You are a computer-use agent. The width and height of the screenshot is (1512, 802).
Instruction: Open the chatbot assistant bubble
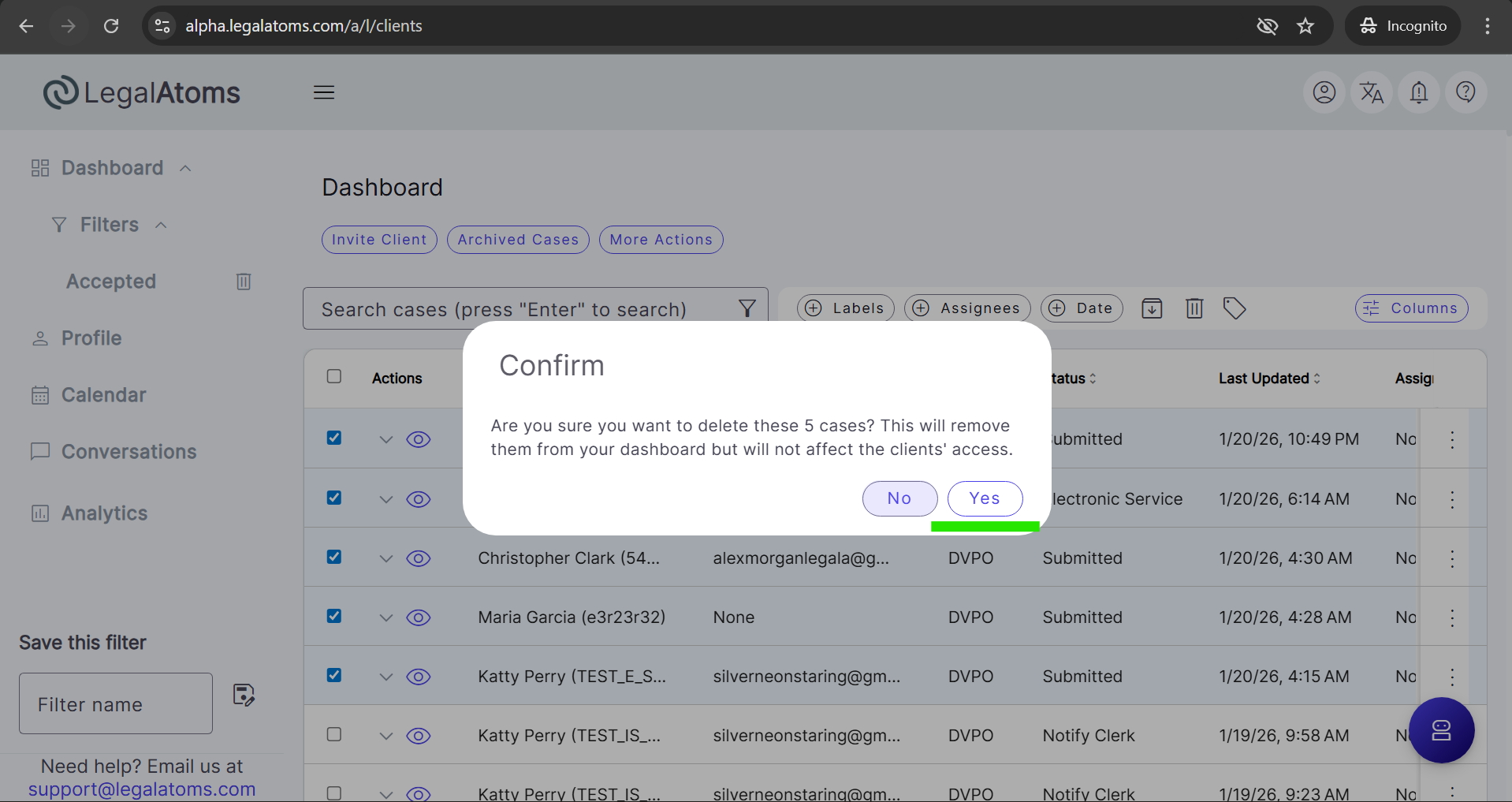point(1441,730)
